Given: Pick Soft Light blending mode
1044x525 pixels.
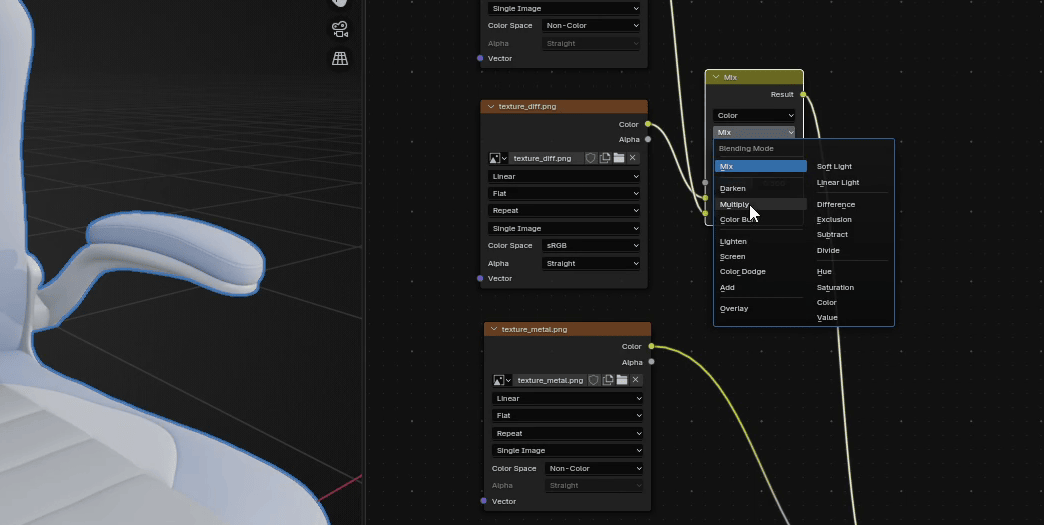Looking at the screenshot, I should [834, 166].
